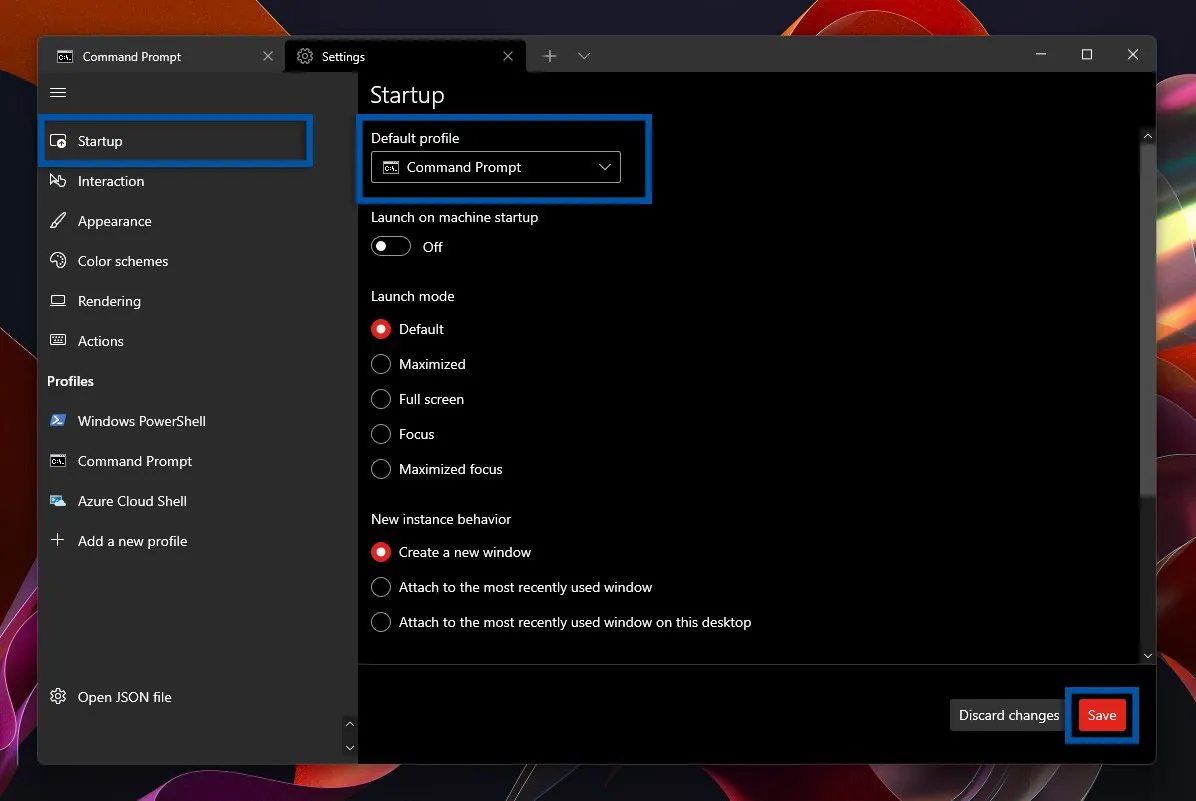Open the new tab options chevron

coord(583,56)
